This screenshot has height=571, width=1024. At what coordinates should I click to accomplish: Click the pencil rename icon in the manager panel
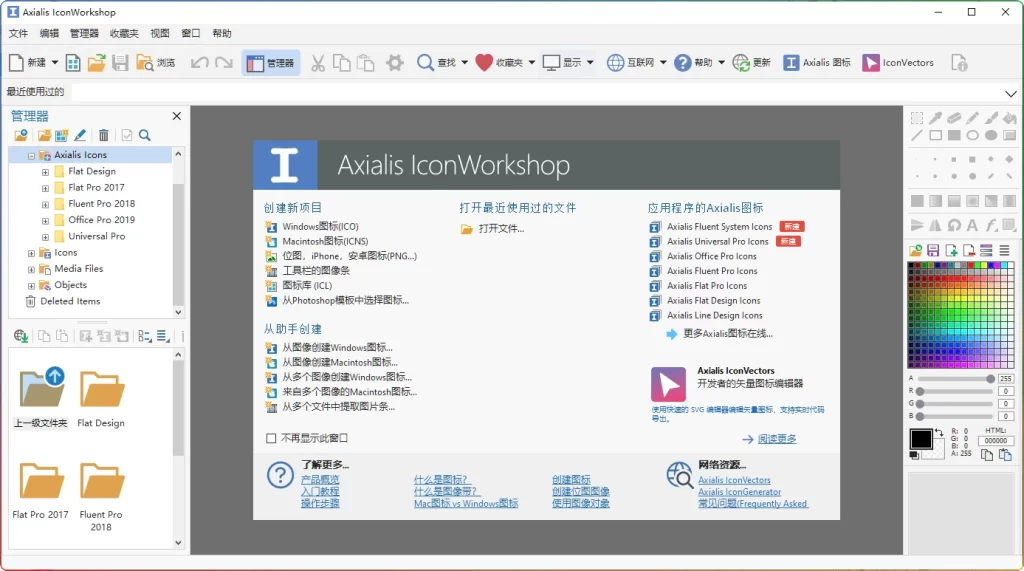coord(80,135)
